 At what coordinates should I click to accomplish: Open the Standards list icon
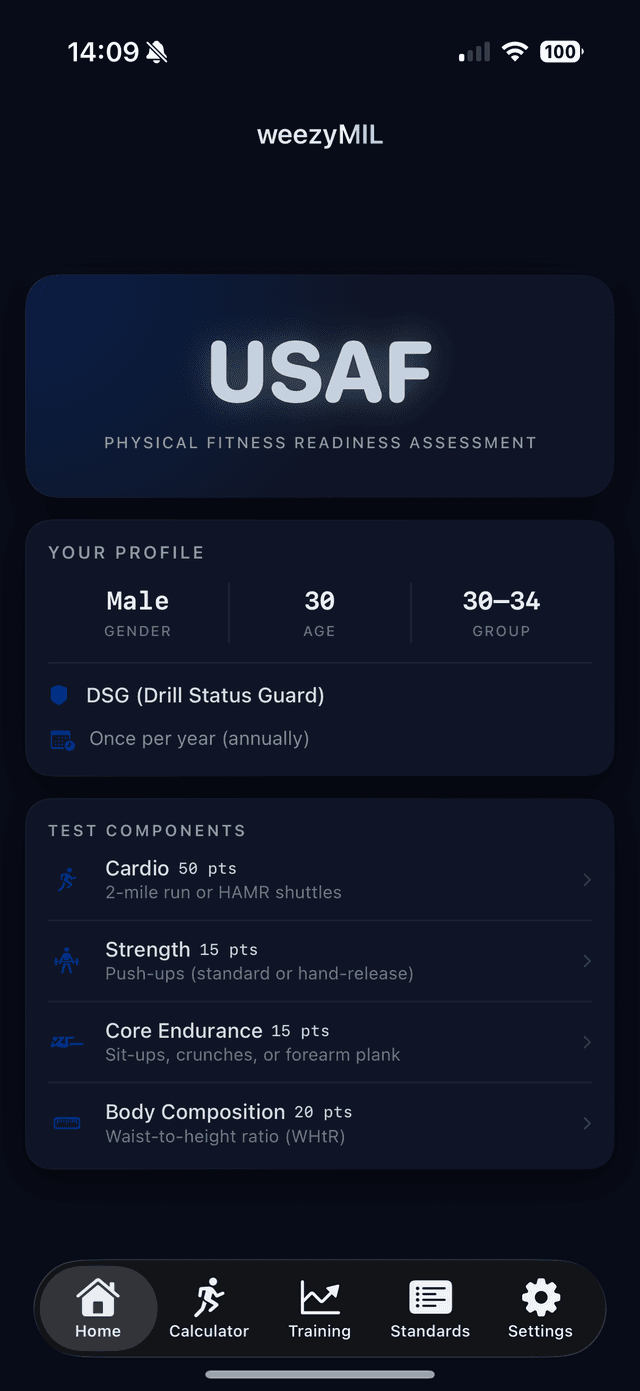(x=430, y=1298)
